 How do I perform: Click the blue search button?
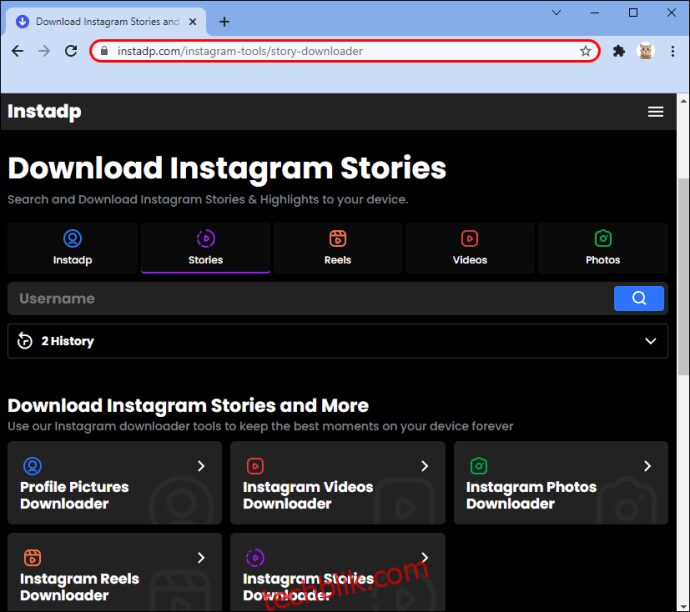(x=639, y=298)
